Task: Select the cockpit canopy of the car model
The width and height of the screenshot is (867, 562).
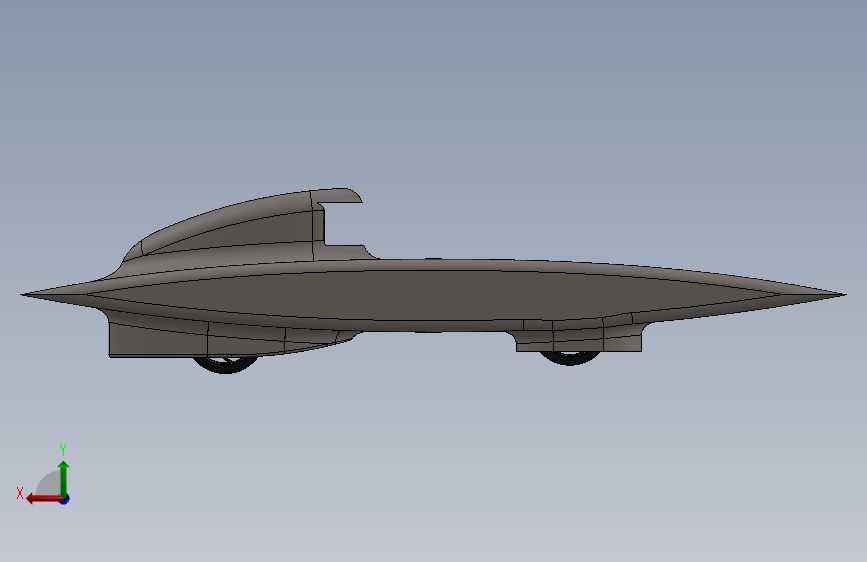Action: coord(243,227)
